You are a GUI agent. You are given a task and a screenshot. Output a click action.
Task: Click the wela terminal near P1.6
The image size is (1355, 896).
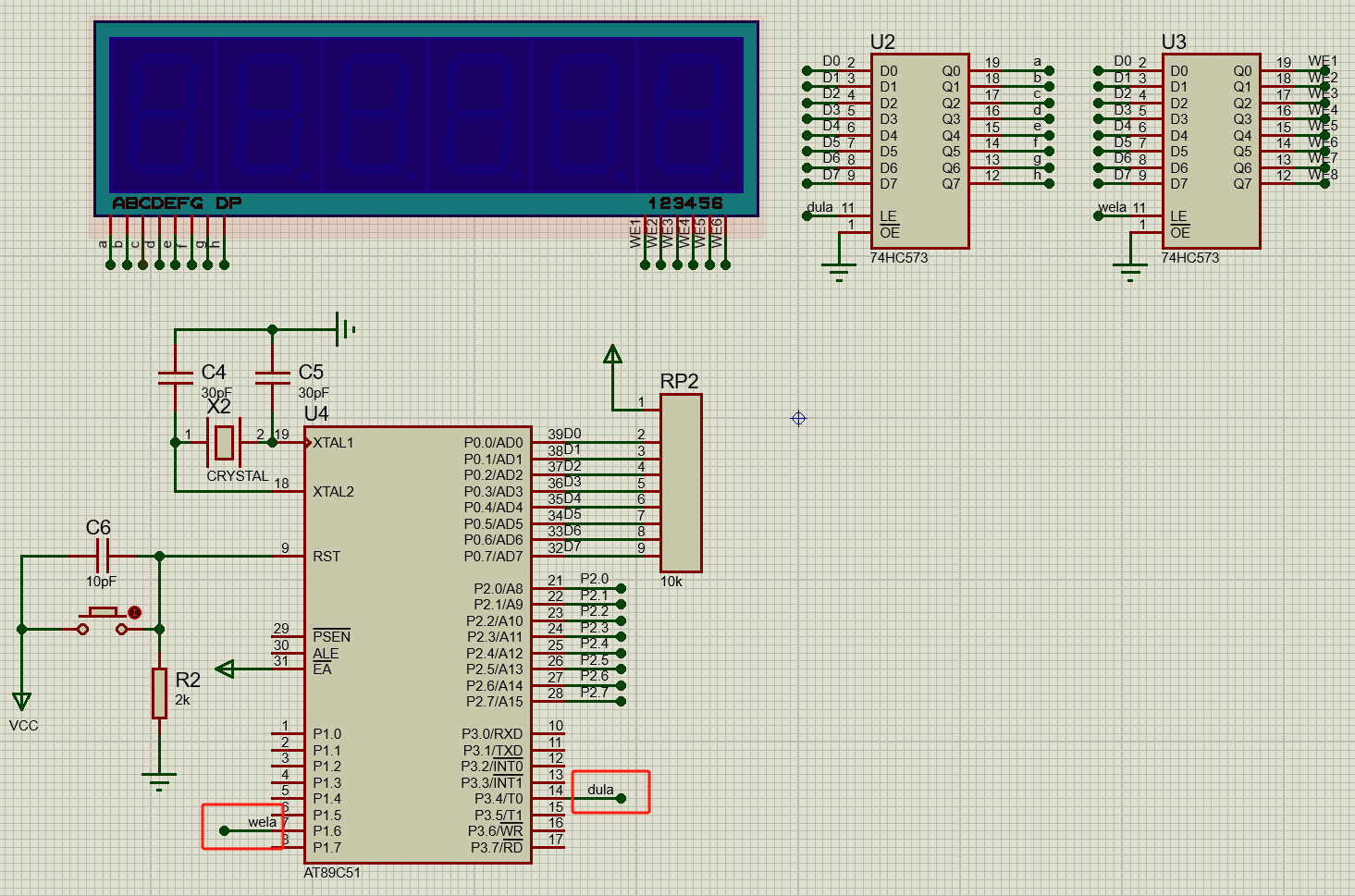pos(224,831)
